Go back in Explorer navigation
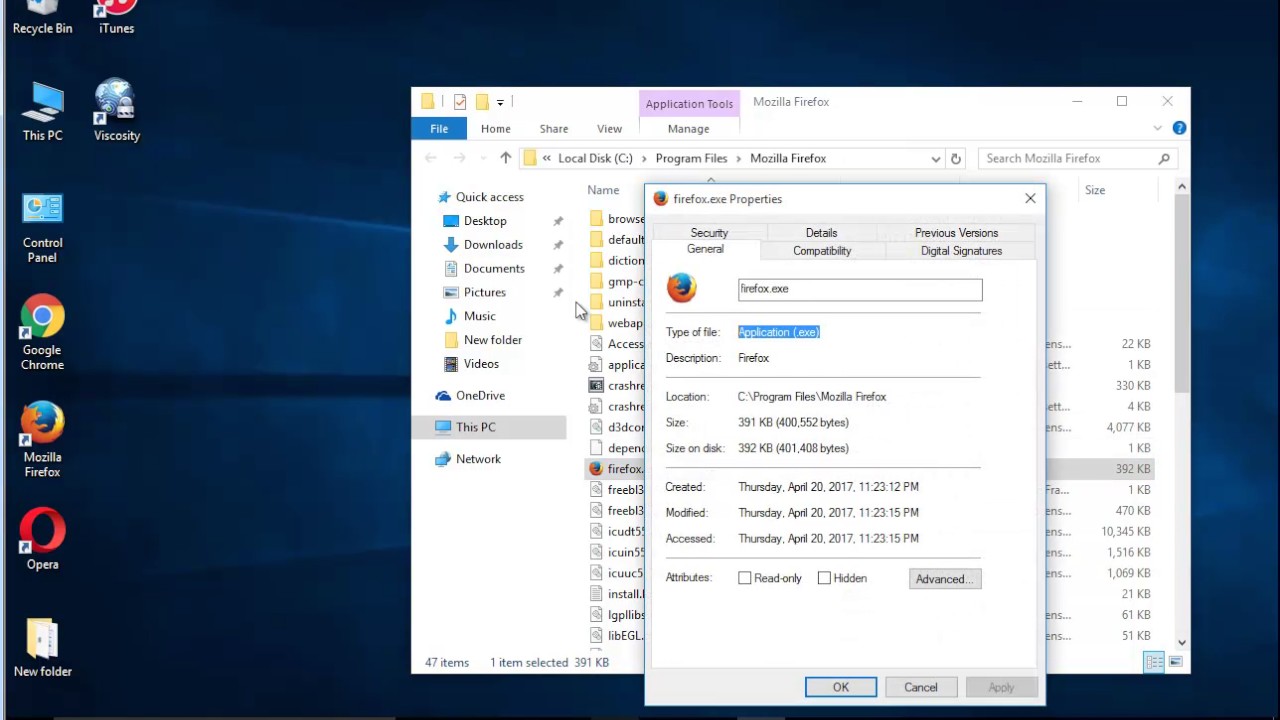Screen dimensions: 1280x720 [431, 158]
